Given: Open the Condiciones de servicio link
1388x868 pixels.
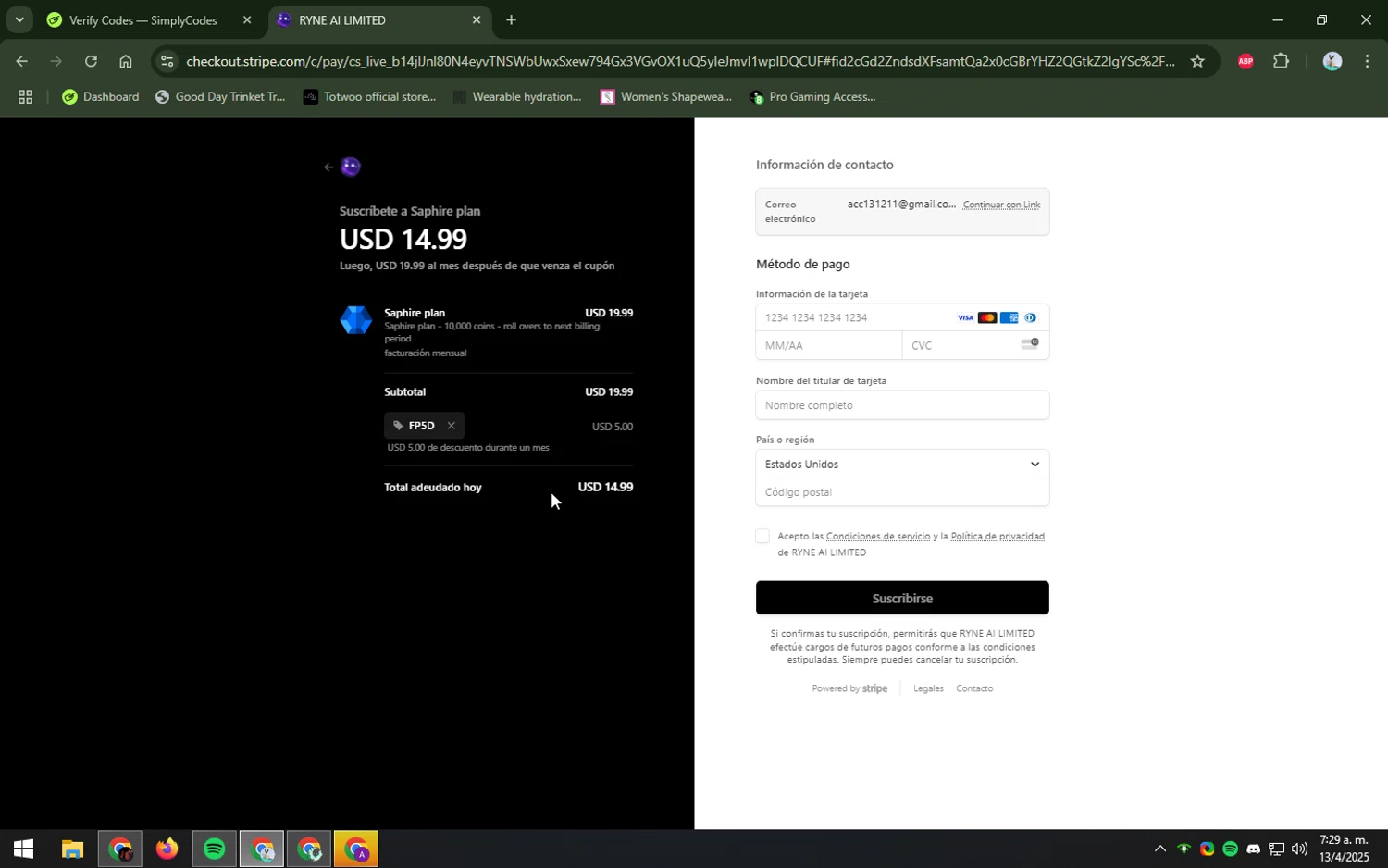Looking at the screenshot, I should [x=877, y=537].
